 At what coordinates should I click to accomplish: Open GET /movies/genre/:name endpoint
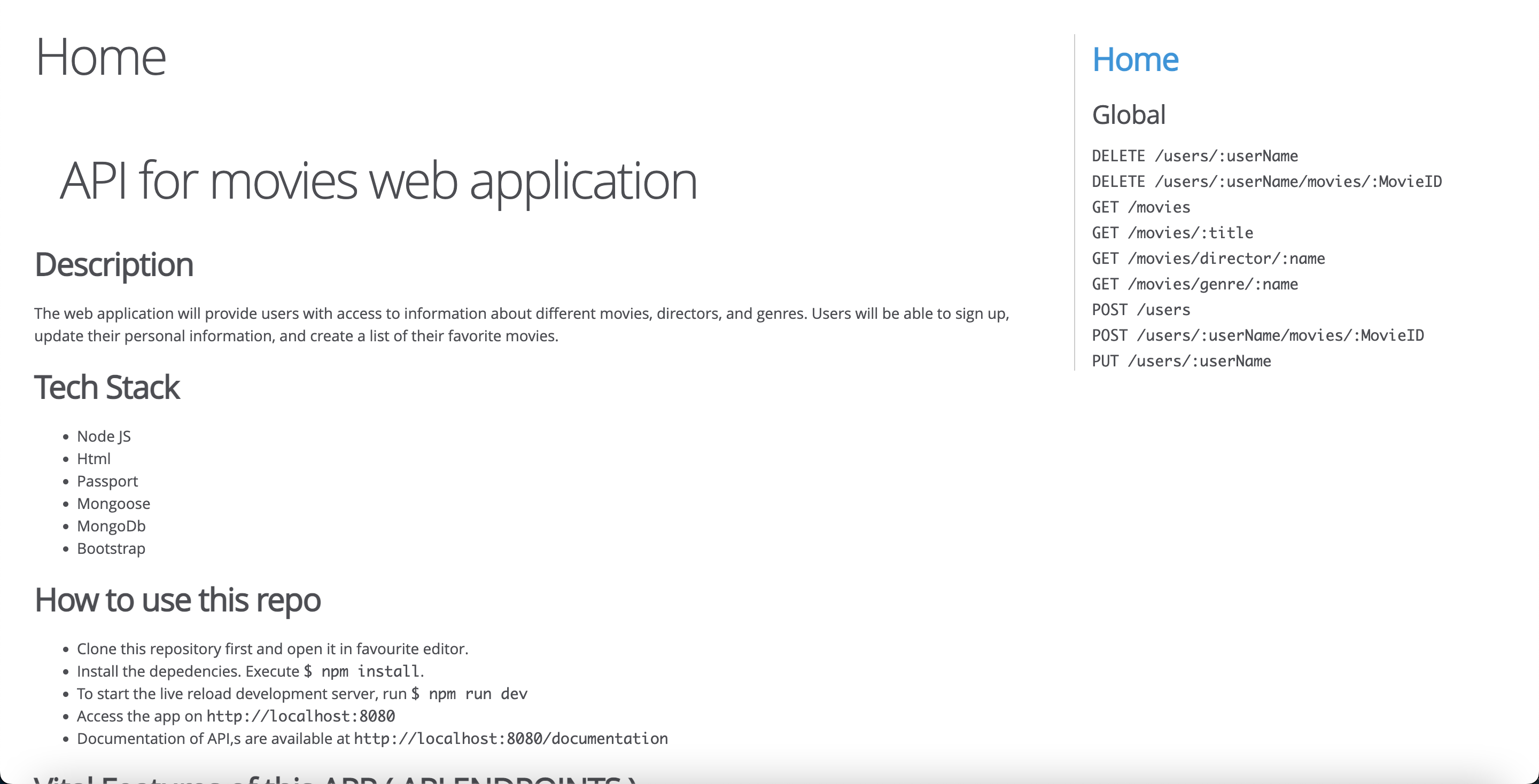click(1195, 285)
